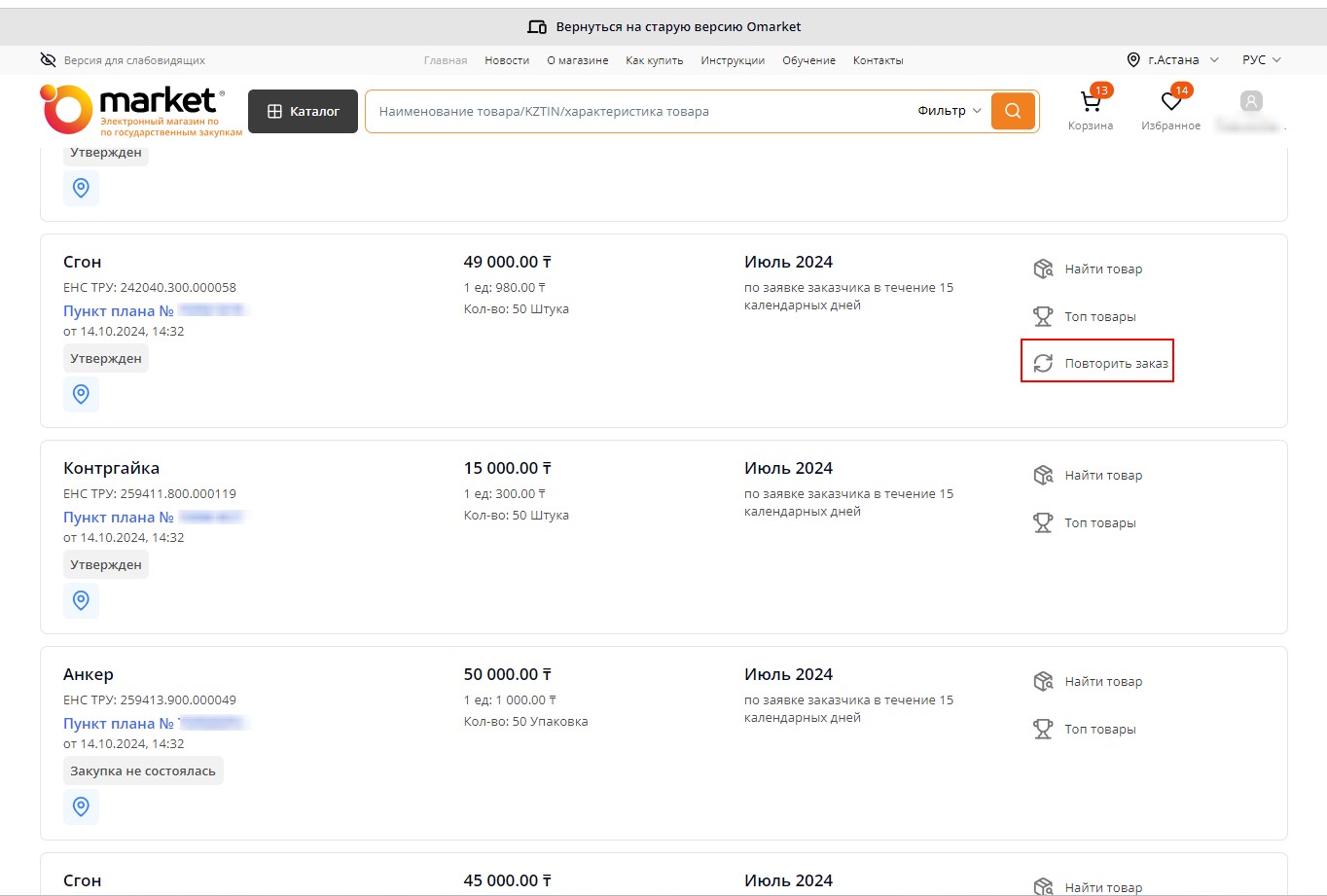Open the РУС language dropdown
Screen dimensions: 1327x896
pos(1261,60)
